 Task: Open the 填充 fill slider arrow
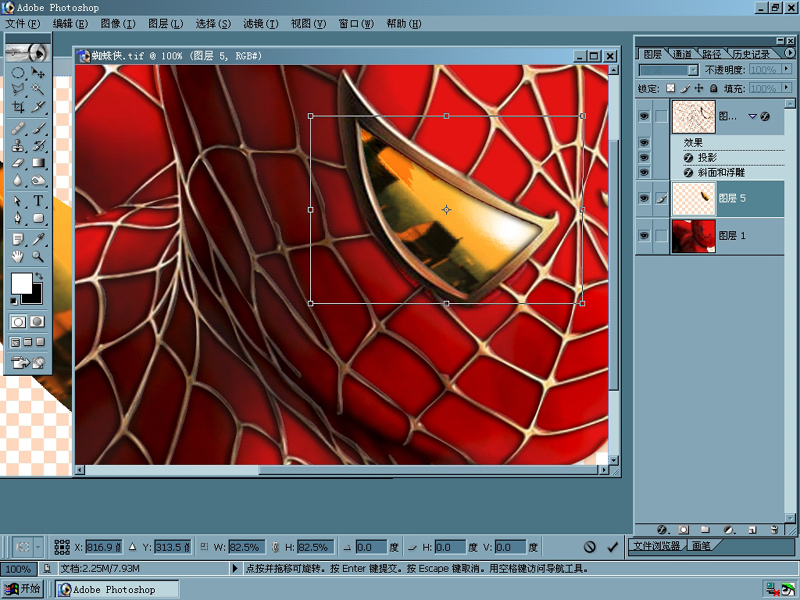[787, 88]
